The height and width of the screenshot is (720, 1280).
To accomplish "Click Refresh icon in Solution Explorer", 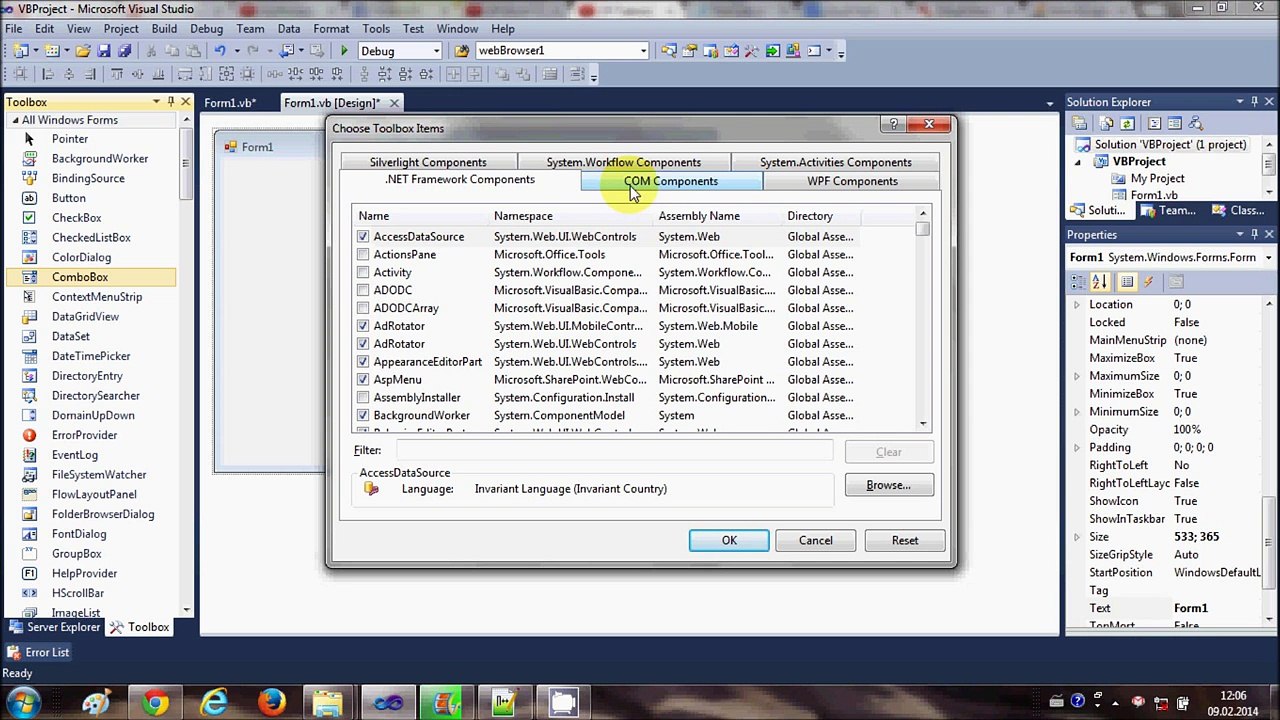I will (x=1126, y=123).
